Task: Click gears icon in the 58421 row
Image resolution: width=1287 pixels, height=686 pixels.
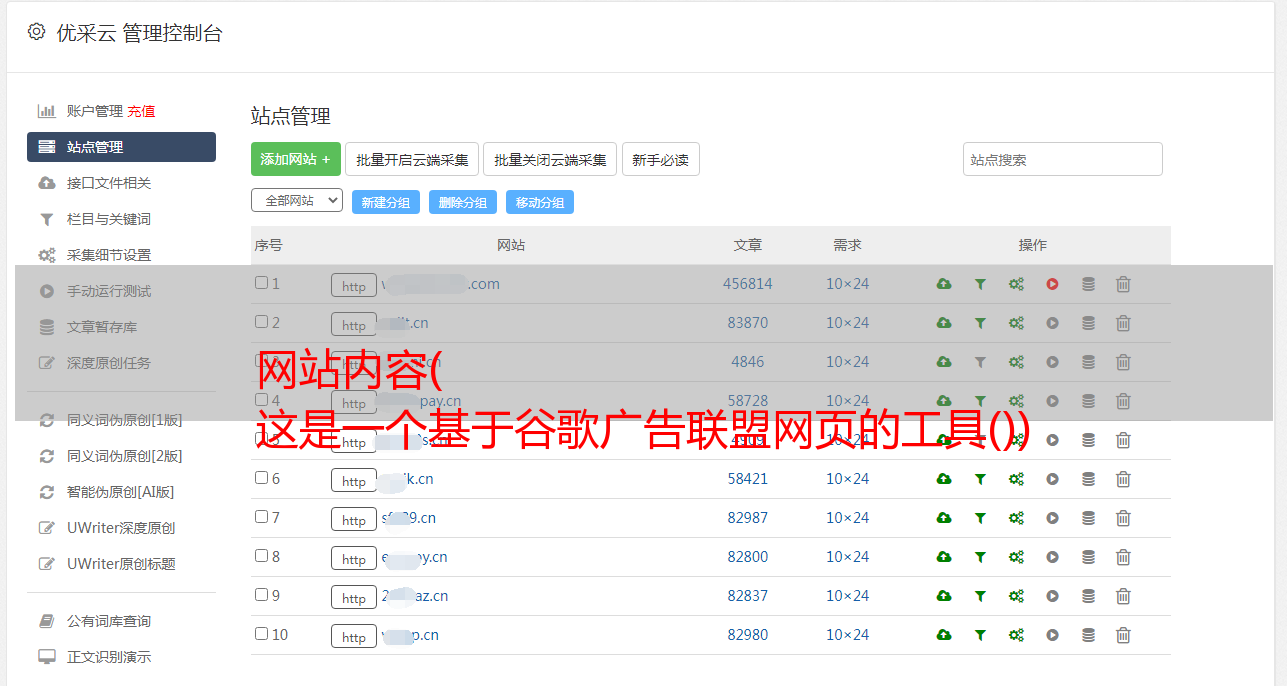Action: tap(1016, 479)
